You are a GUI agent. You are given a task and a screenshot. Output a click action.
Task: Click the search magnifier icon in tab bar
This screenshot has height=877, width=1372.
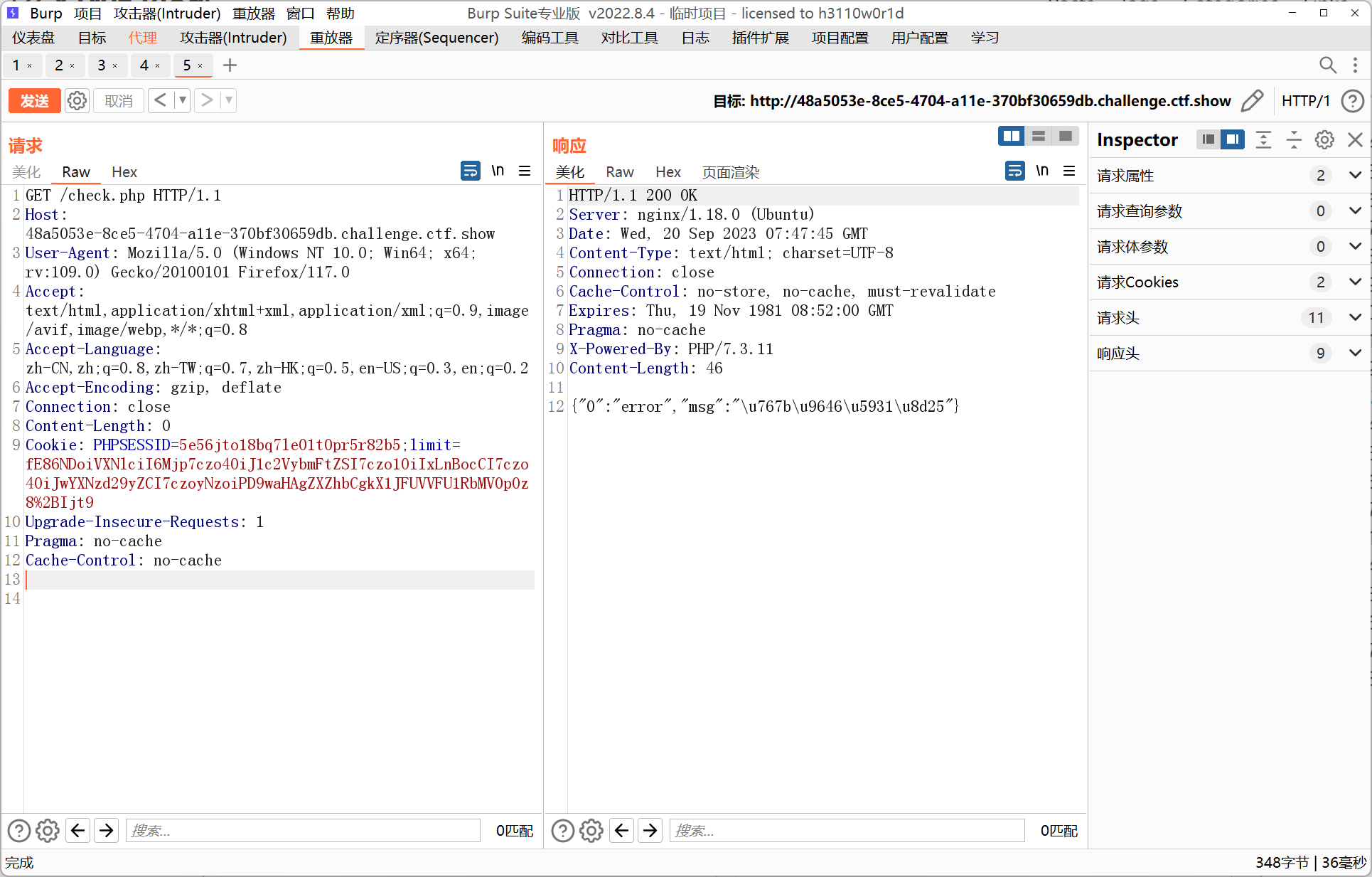(x=1327, y=65)
